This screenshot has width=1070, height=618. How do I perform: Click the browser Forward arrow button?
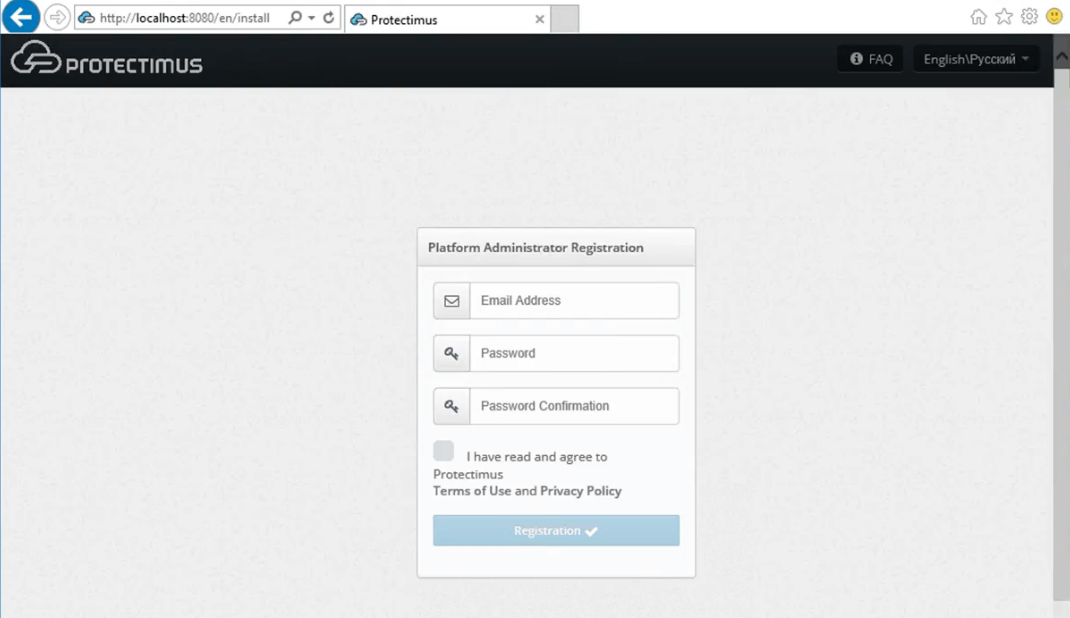pos(57,17)
